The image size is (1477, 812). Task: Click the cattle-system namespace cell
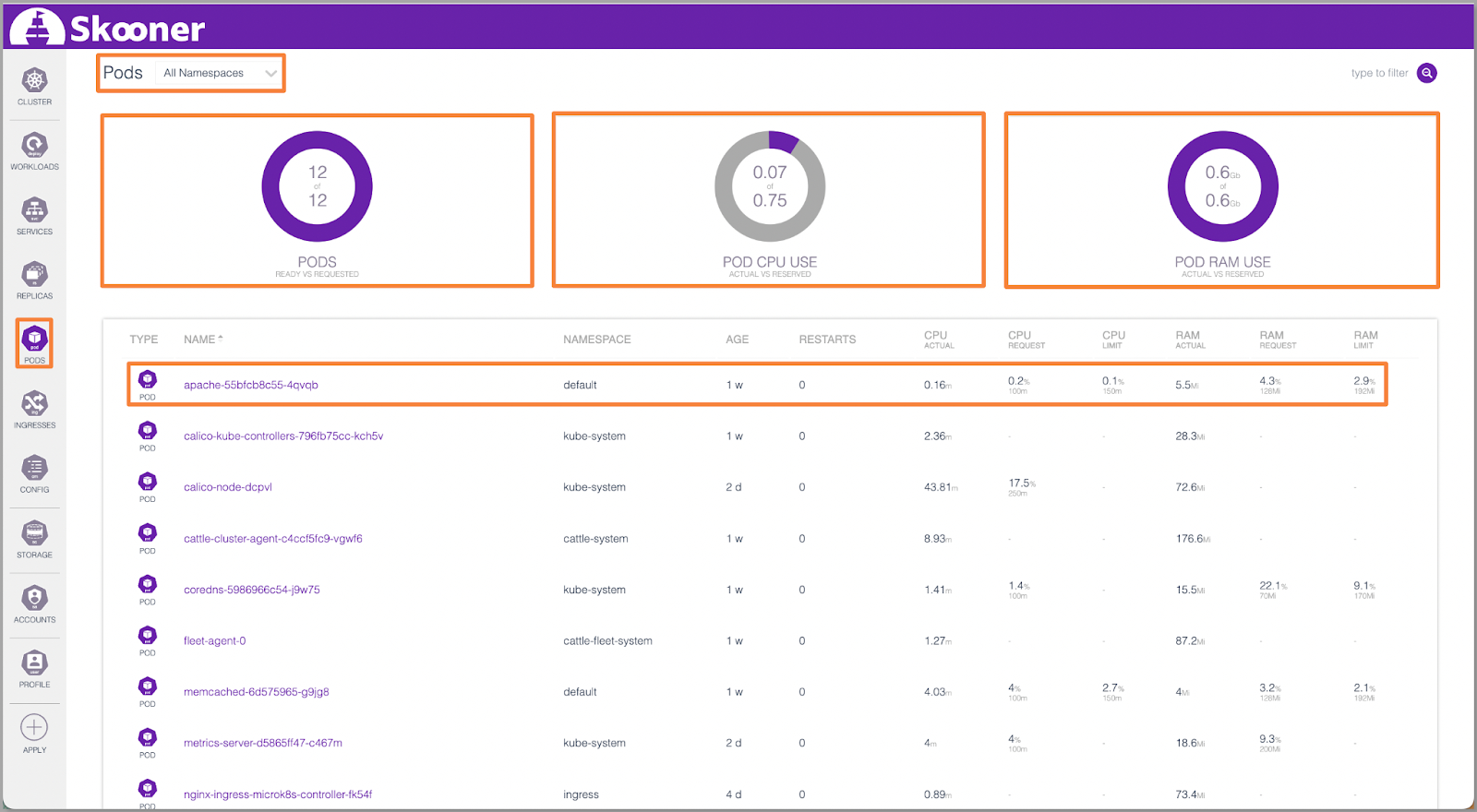[x=595, y=539]
